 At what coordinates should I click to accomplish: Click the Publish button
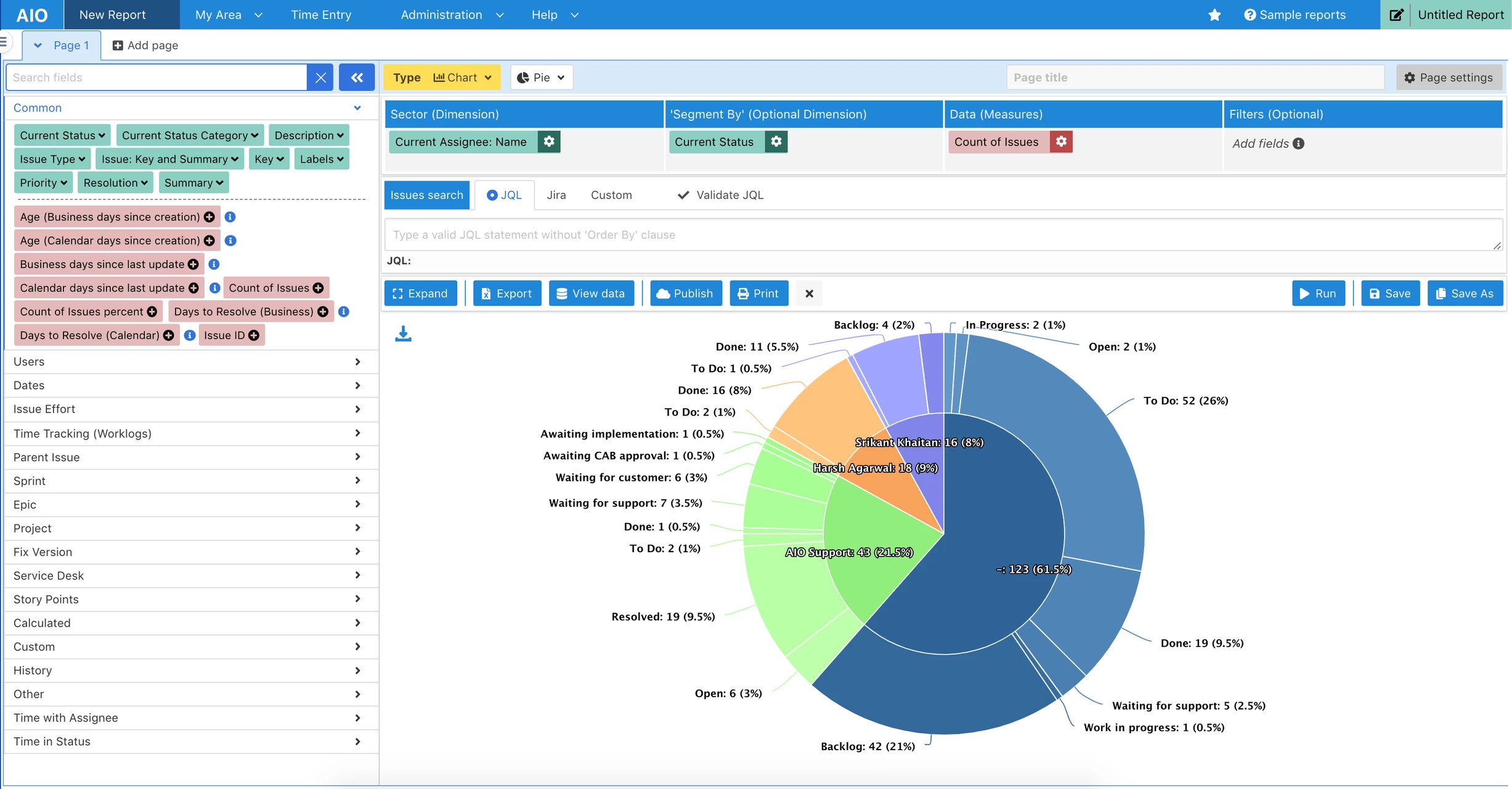685,293
